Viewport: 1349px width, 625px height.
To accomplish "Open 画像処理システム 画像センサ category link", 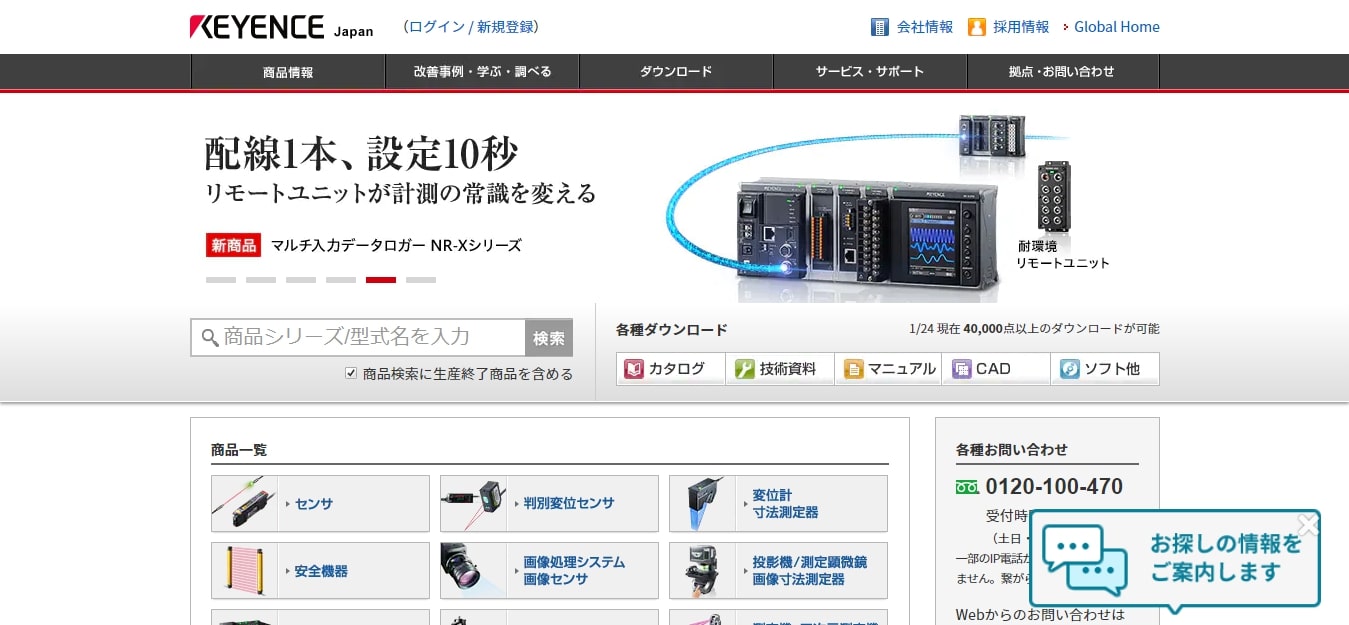I will pyautogui.click(x=574, y=571).
